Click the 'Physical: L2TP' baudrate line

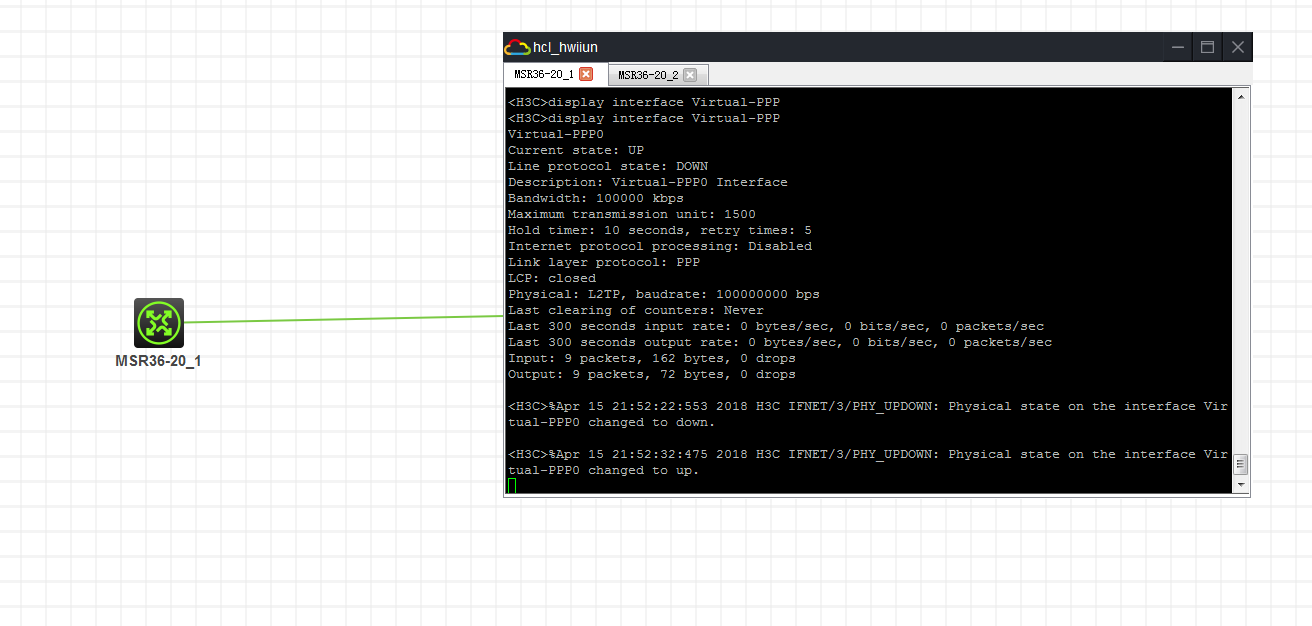click(664, 294)
